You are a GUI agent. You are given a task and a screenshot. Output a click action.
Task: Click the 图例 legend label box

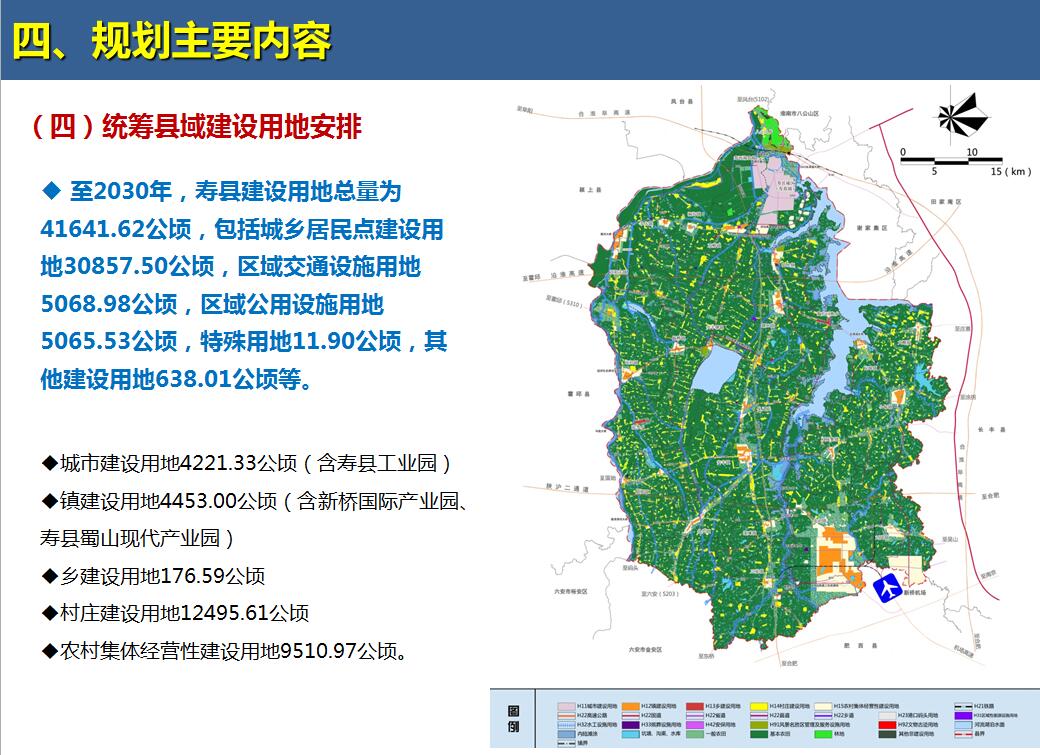(513, 720)
